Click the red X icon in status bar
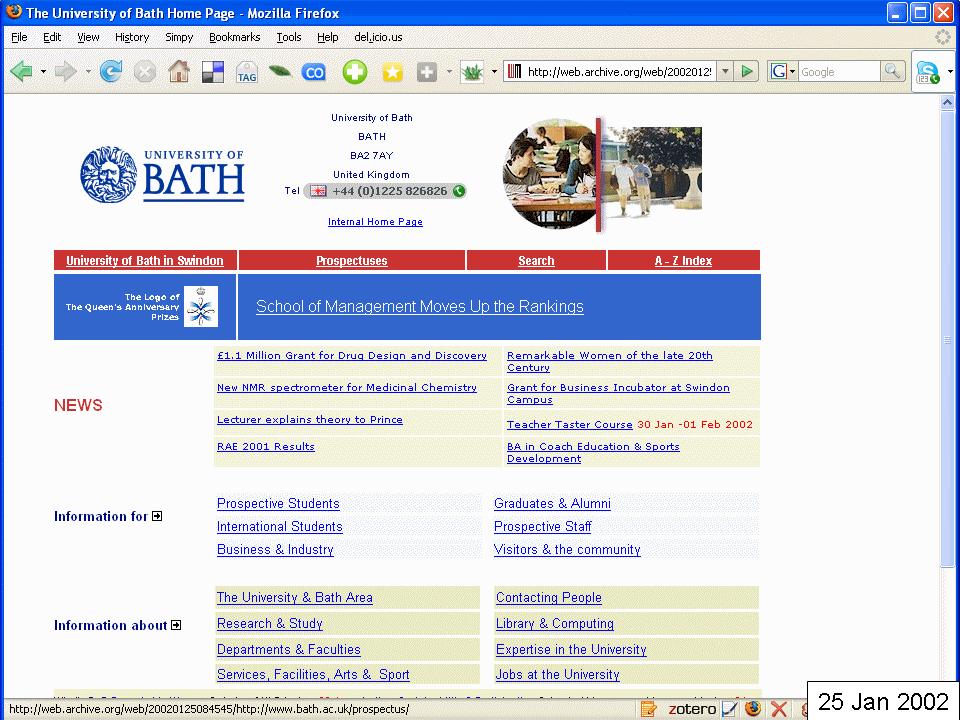The image size is (960, 720). 779,709
